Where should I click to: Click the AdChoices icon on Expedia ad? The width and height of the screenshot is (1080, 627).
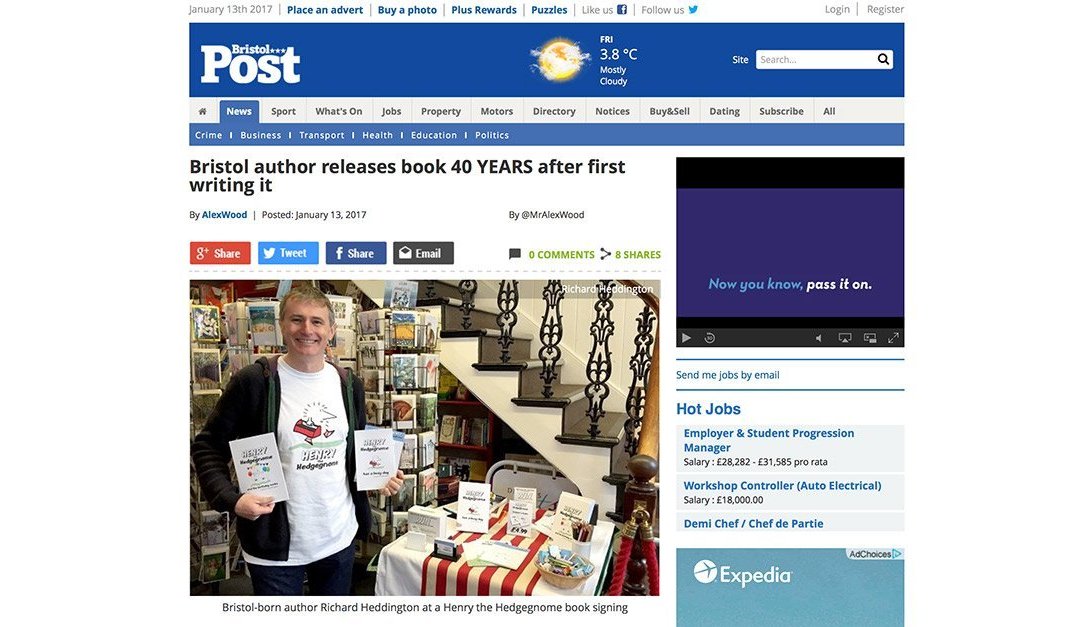point(897,553)
